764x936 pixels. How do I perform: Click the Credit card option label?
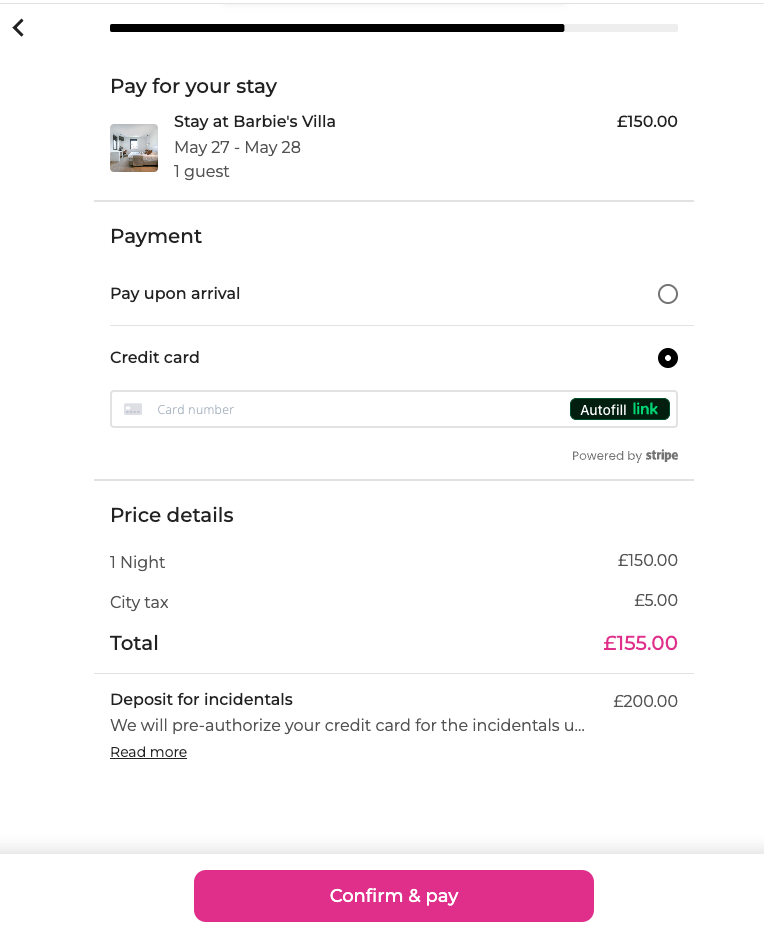(155, 358)
